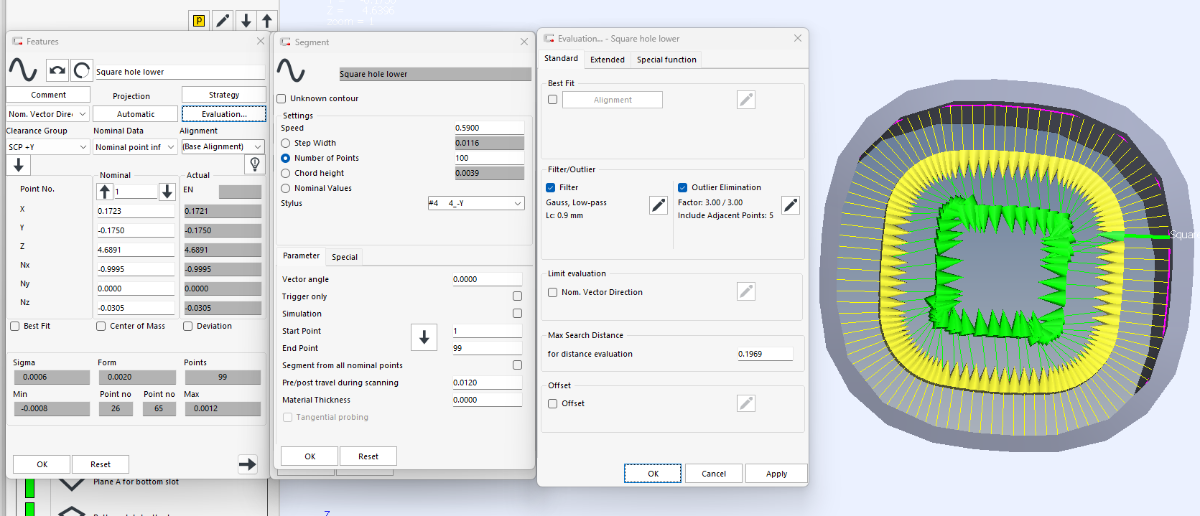Screen dimensions: 1200x516
Task: Uncheck the Outlier Elimination checkbox
Action: (682, 187)
